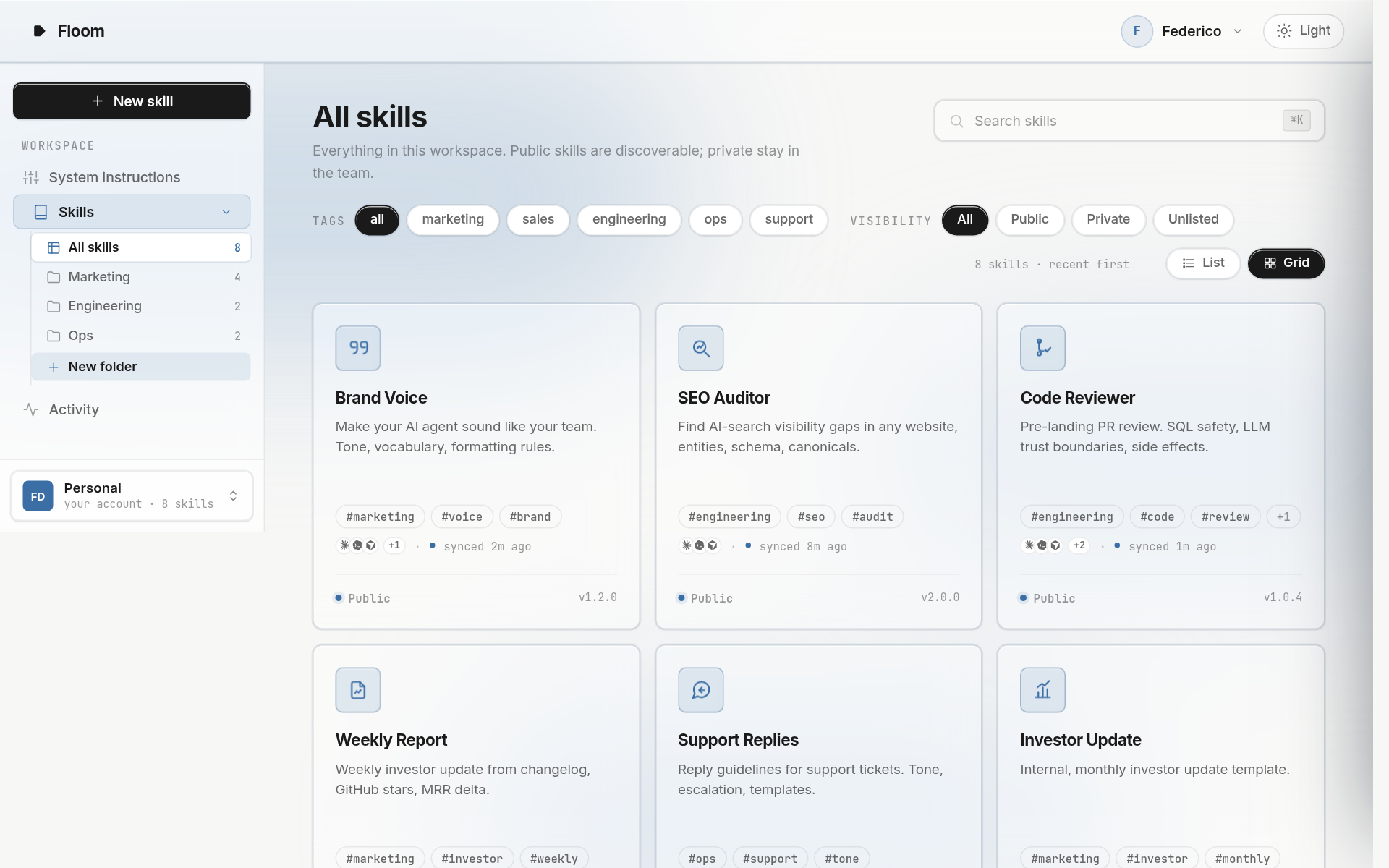
Task: Open the Code Reviewer skill title
Action: [x=1077, y=398]
